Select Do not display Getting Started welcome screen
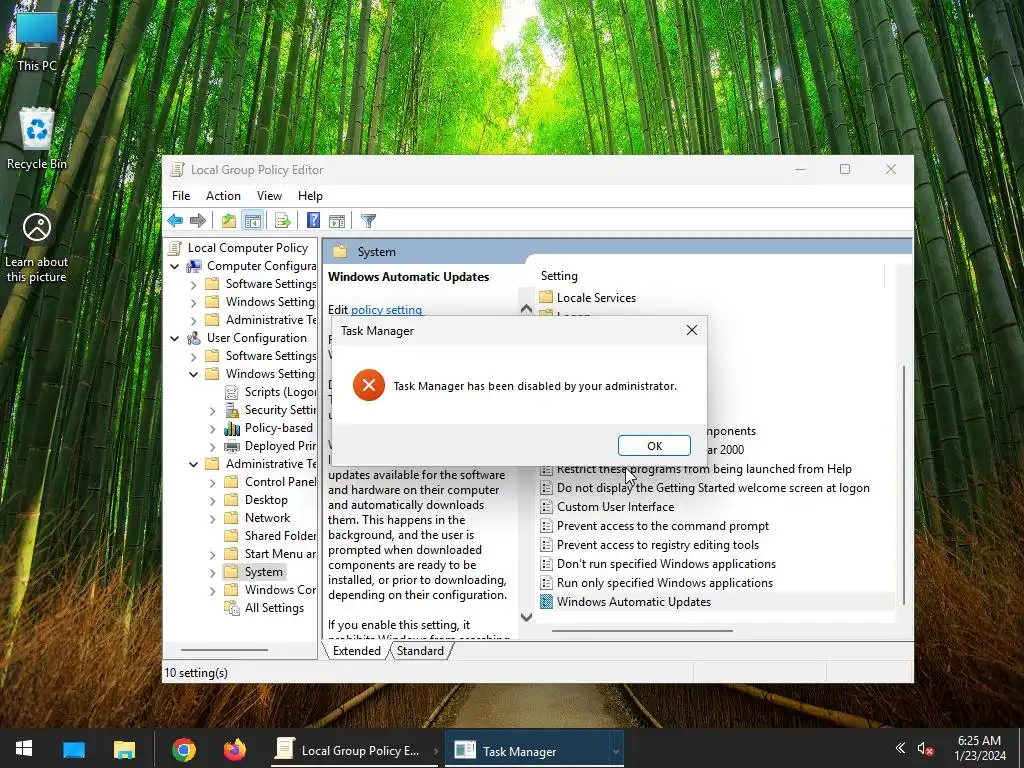The width and height of the screenshot is (1024, 768). click(x=712, y=488)
